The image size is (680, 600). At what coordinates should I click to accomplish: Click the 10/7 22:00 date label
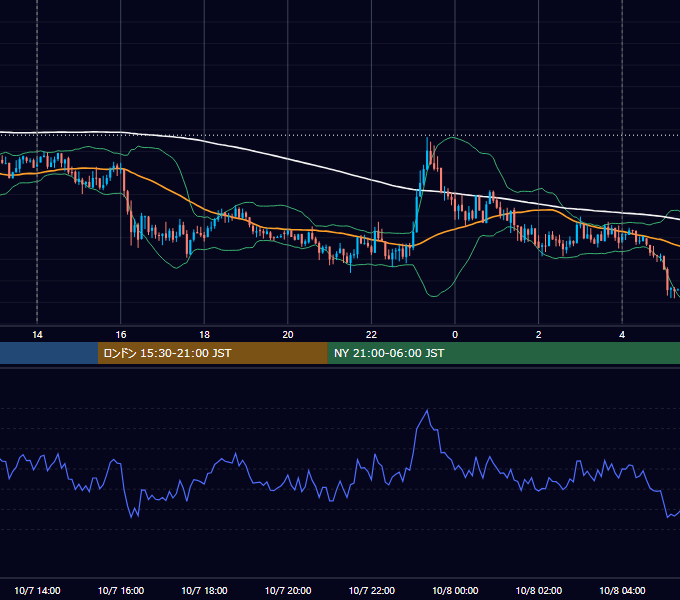(x=372, y=590)
